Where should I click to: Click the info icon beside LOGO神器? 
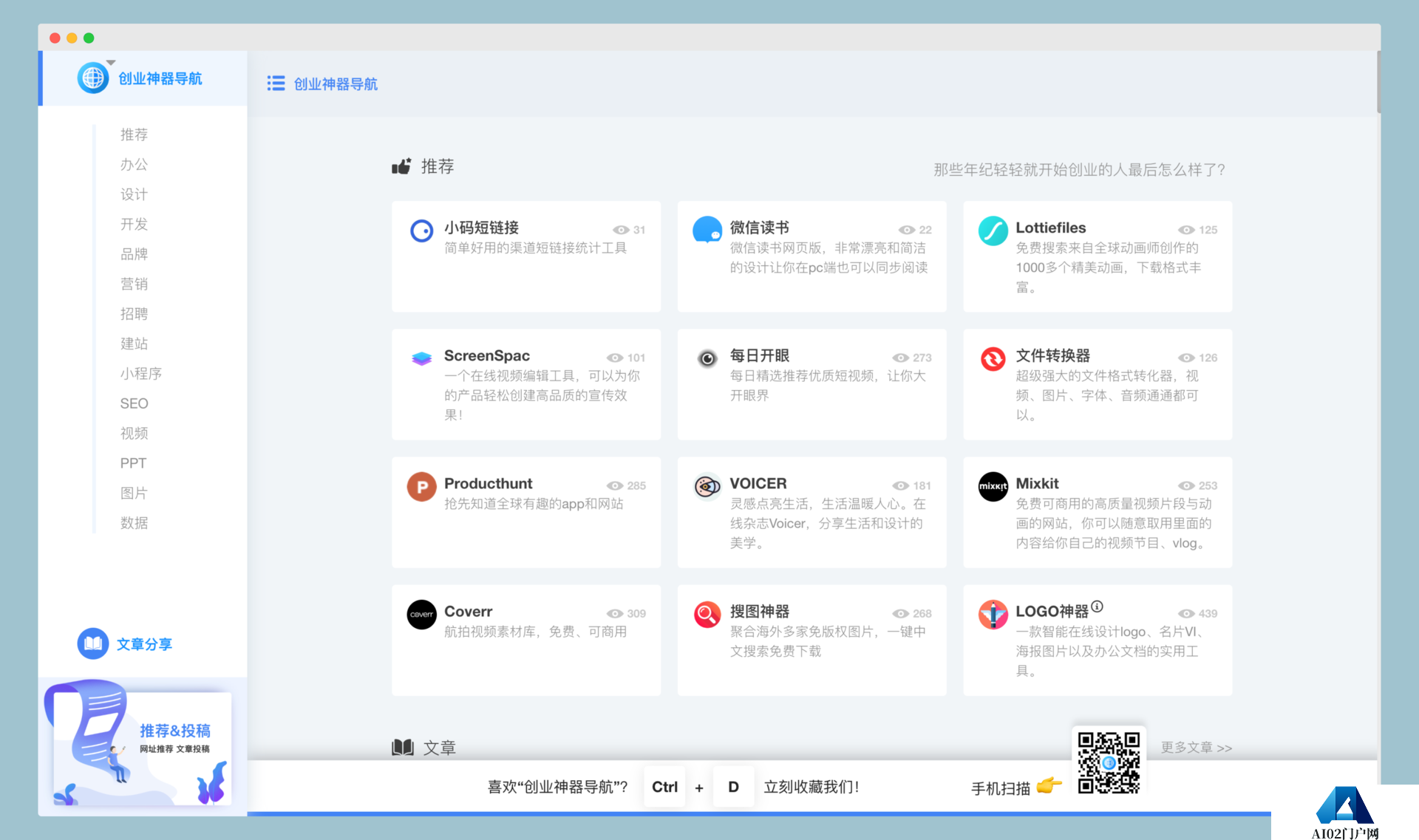click(1097, 607)
